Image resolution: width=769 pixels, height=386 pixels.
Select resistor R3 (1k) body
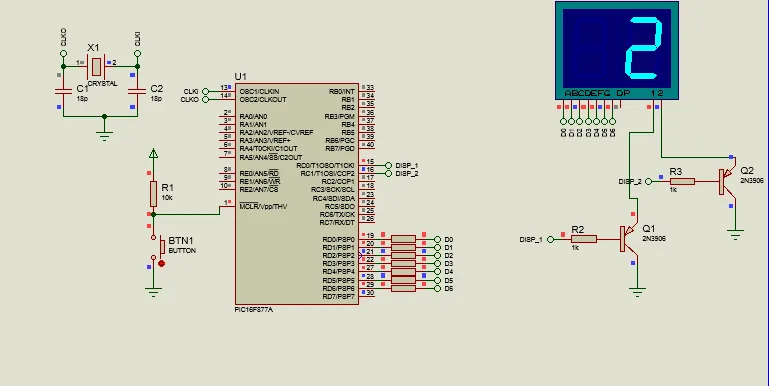[682, 181]
